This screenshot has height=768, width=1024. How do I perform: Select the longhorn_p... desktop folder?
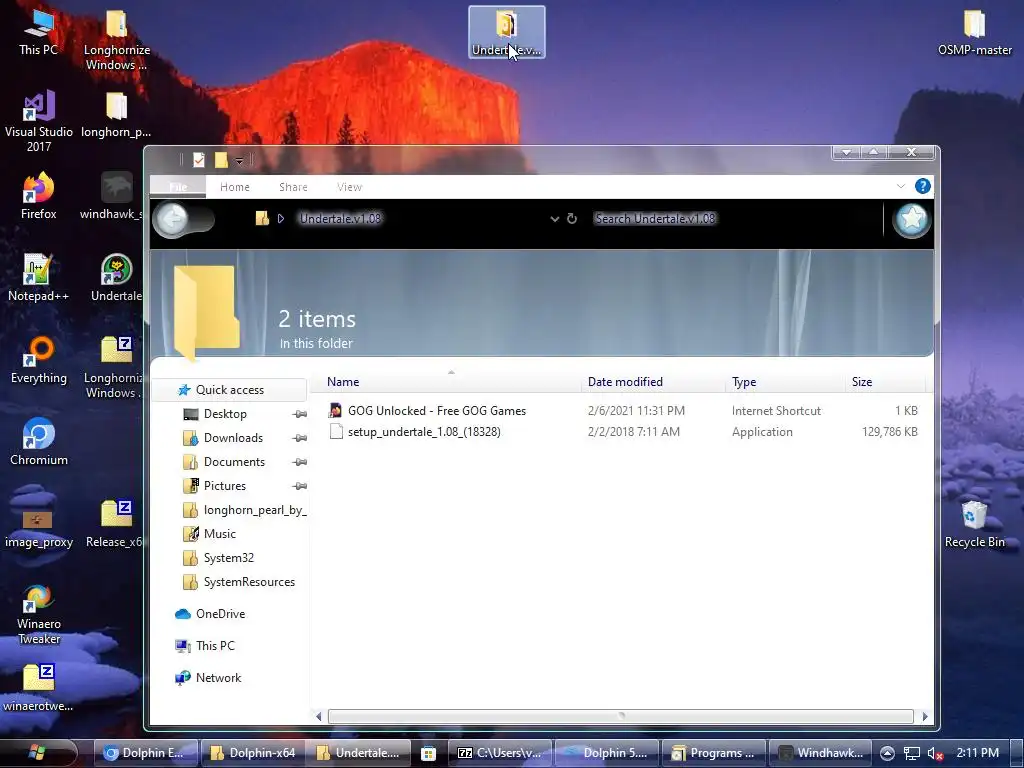pos(116,114)
